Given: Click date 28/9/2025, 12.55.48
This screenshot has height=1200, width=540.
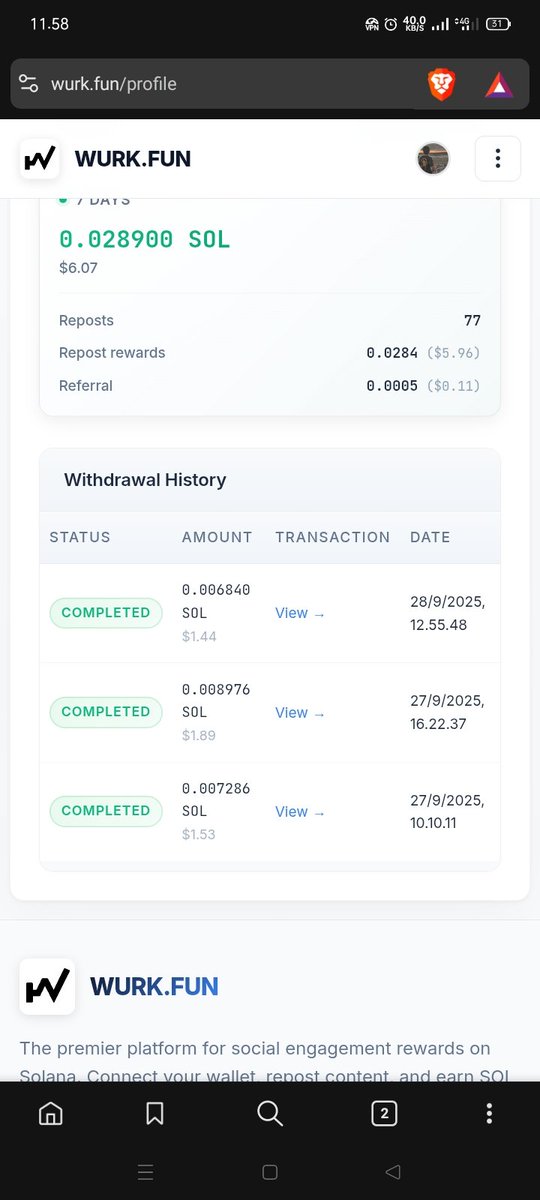Looking at the screenshot, I should (447, 613).
